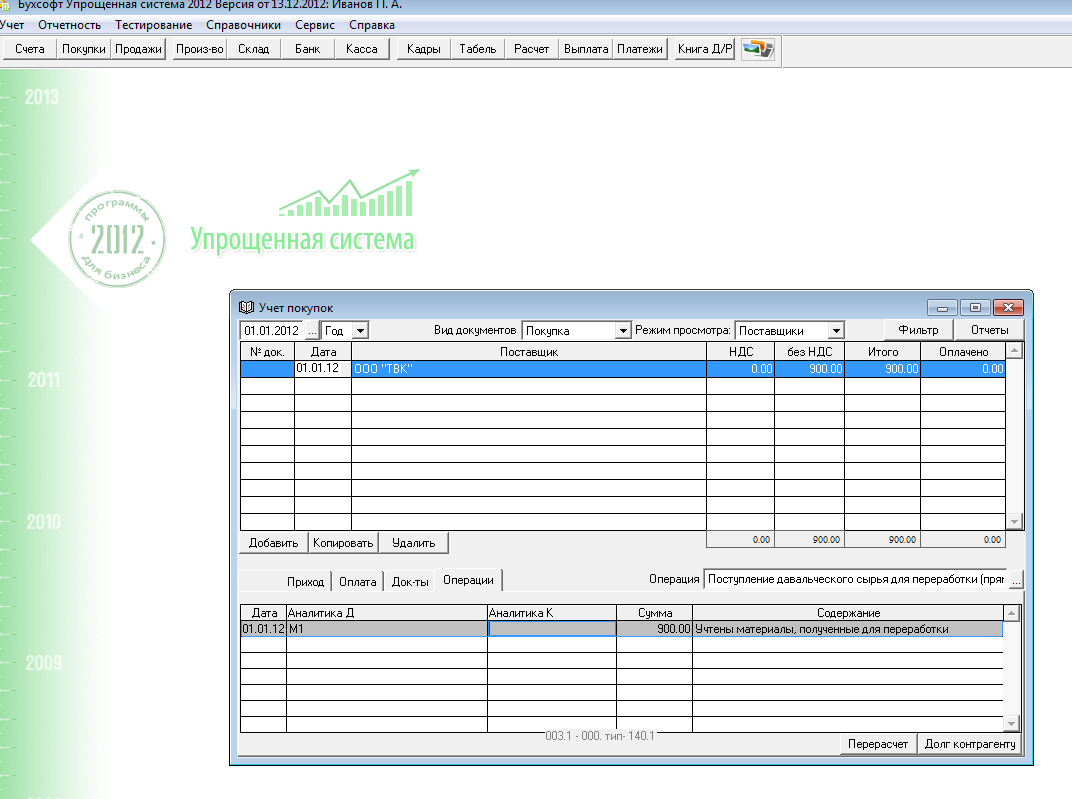The image size is (1072, 799).
Task: Open the Касса section
Action: pyautogui.click(x=362, y=49)
